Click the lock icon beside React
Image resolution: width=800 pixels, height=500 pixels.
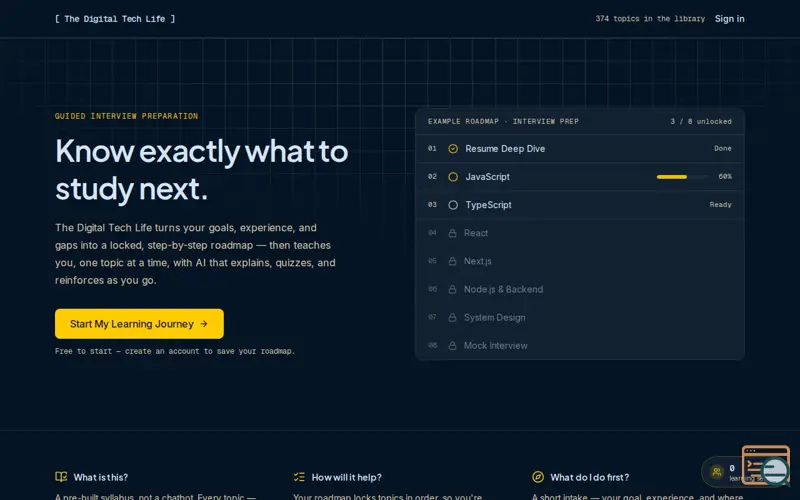coord(452,233)
